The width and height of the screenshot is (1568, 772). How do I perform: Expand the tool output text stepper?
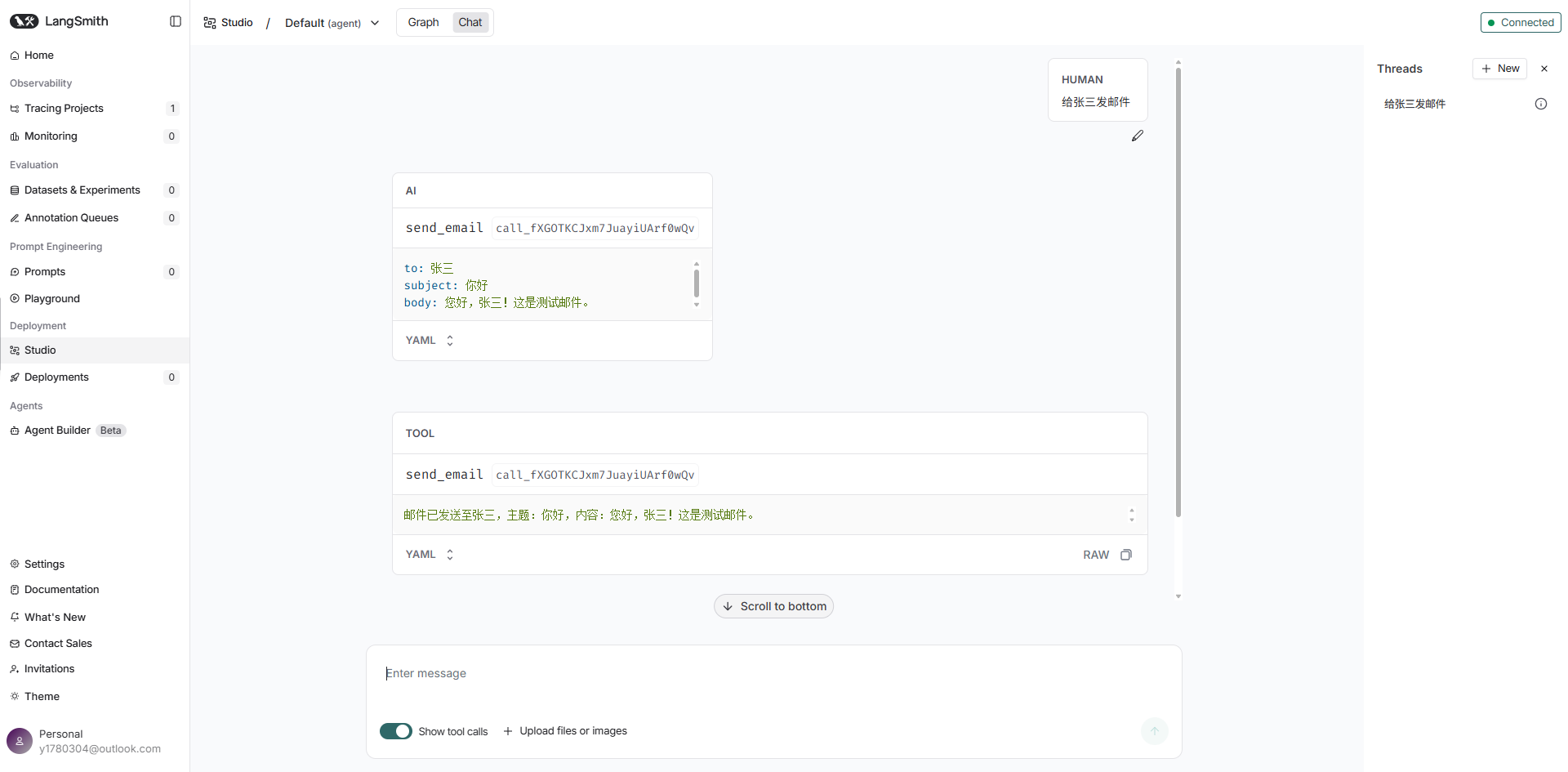point(1131,515)
